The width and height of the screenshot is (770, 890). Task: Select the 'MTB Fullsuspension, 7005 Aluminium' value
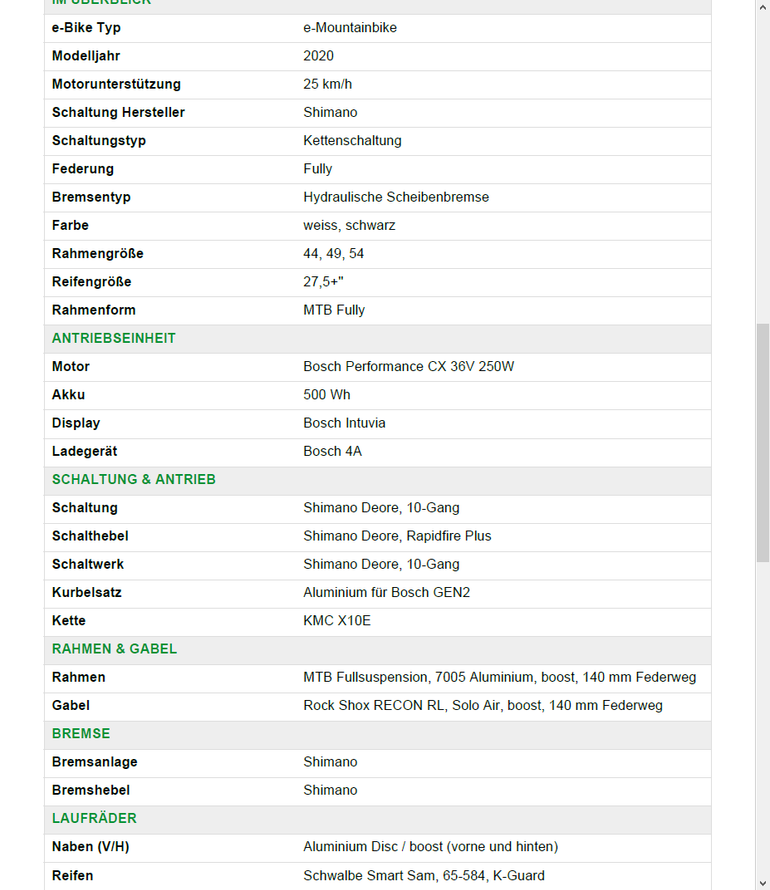pos(418,678)
